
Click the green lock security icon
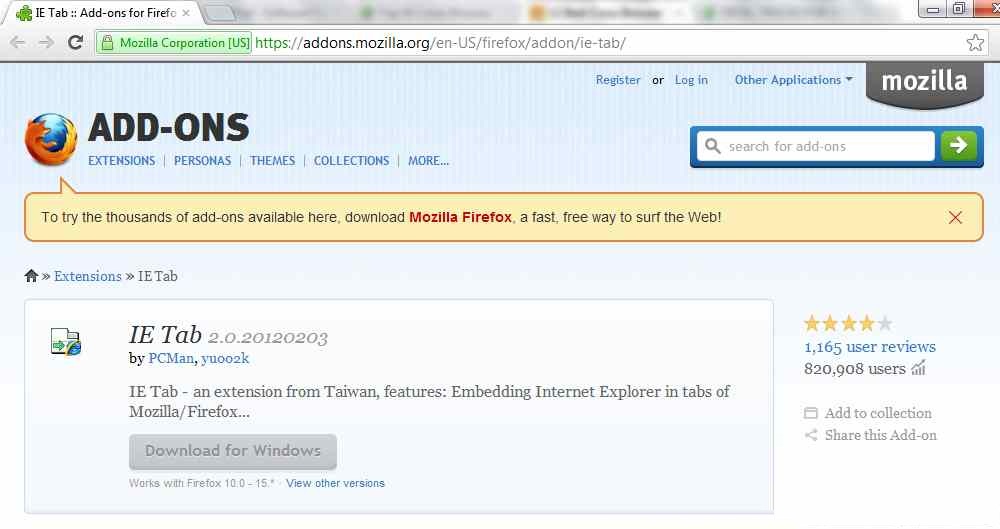107,43
